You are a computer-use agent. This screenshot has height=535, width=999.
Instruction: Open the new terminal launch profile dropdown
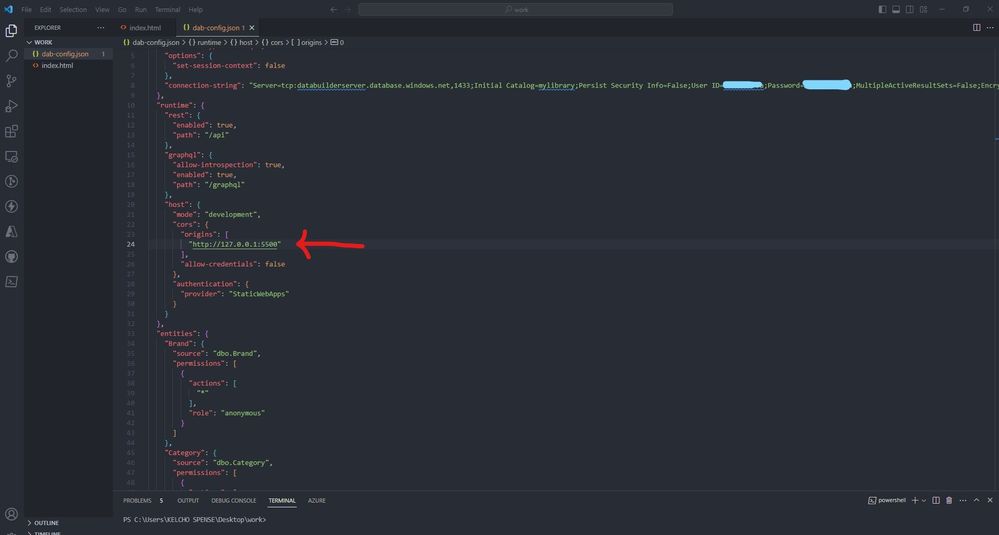(x=924, y=501)
